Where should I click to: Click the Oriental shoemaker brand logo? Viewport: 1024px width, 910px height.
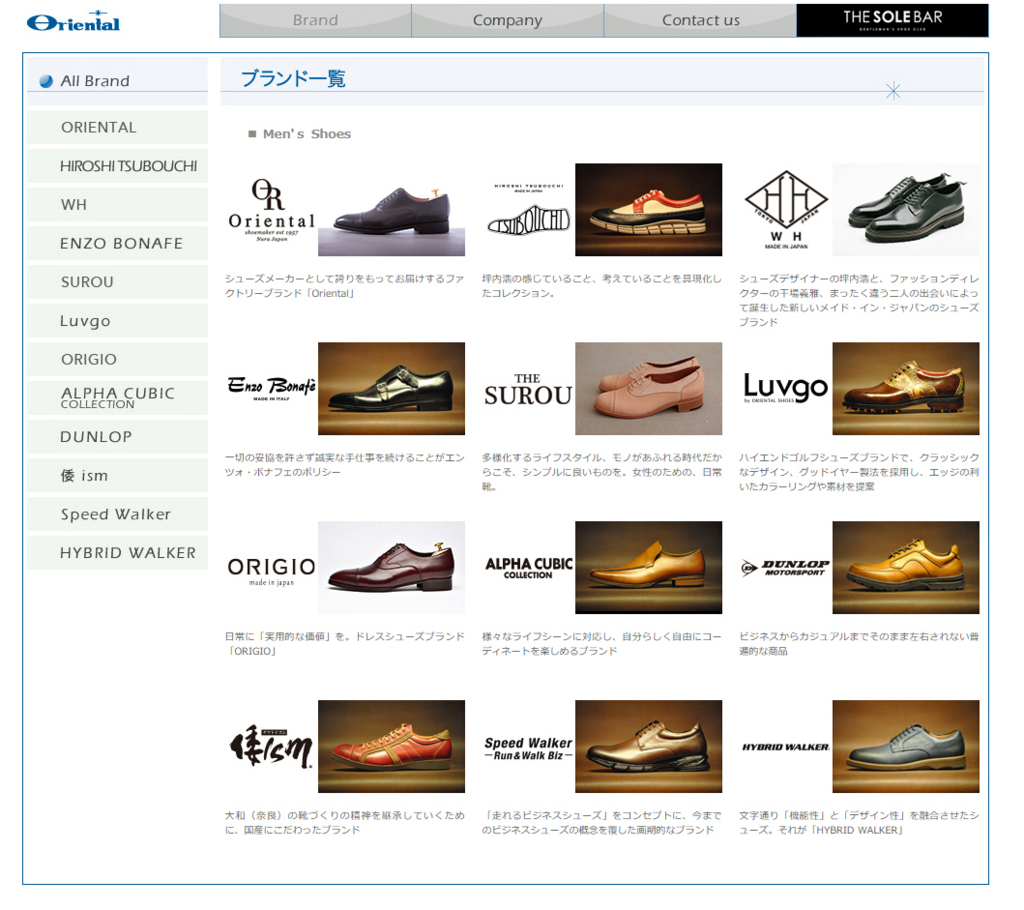point(271,210)
